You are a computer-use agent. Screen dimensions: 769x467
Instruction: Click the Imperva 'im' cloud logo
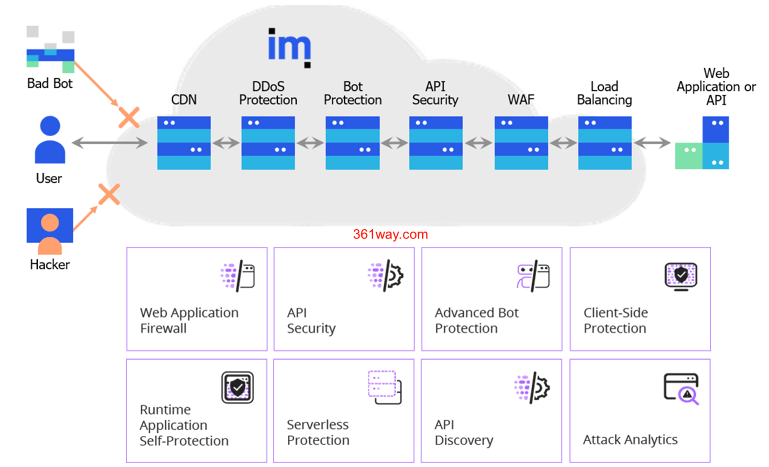point(289,46)
